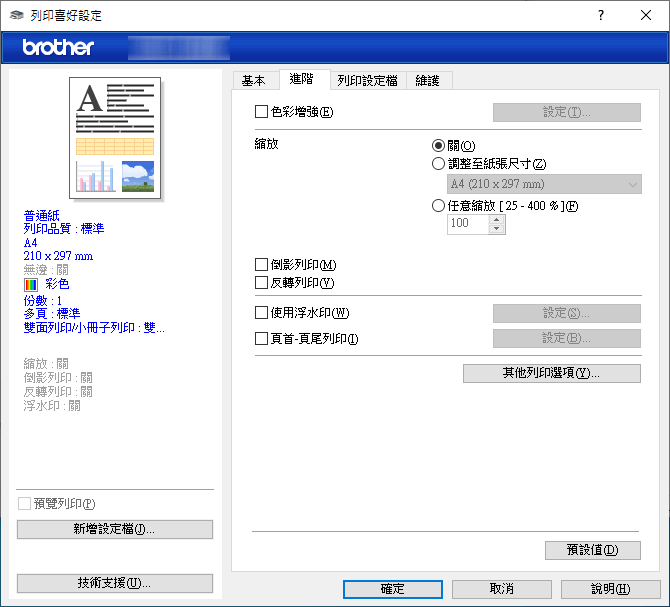The image size is (670, 607).
Task: Click the 預設值 button
Action: [593, 550]
